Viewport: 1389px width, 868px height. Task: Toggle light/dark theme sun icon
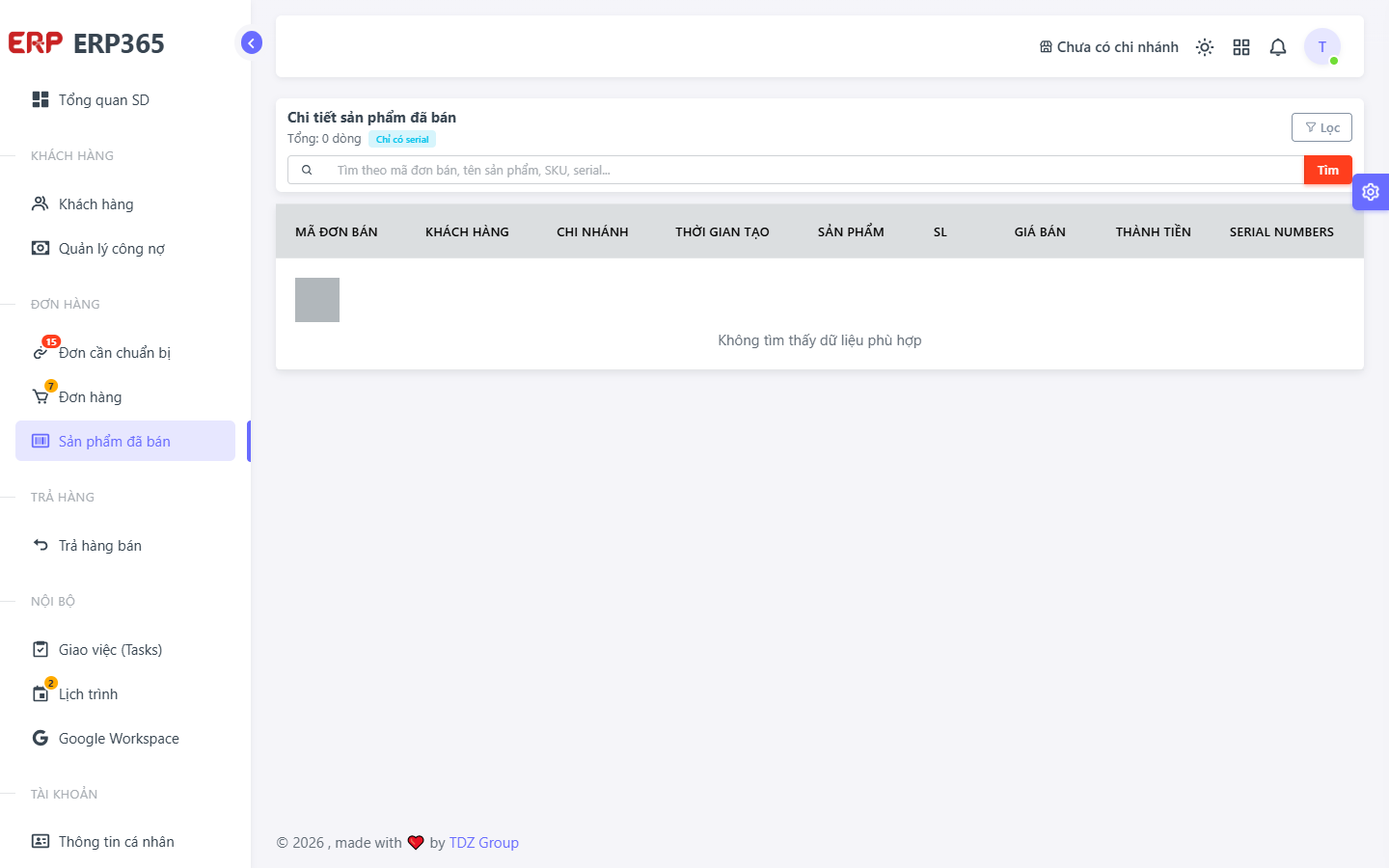click(x=1205, y=47)
